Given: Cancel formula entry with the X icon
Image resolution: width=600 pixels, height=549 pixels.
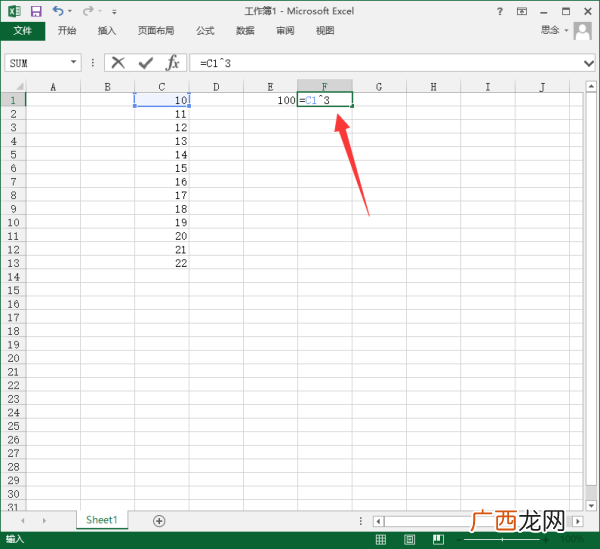Looking at the screenshot, I should (x=118, y=63).
